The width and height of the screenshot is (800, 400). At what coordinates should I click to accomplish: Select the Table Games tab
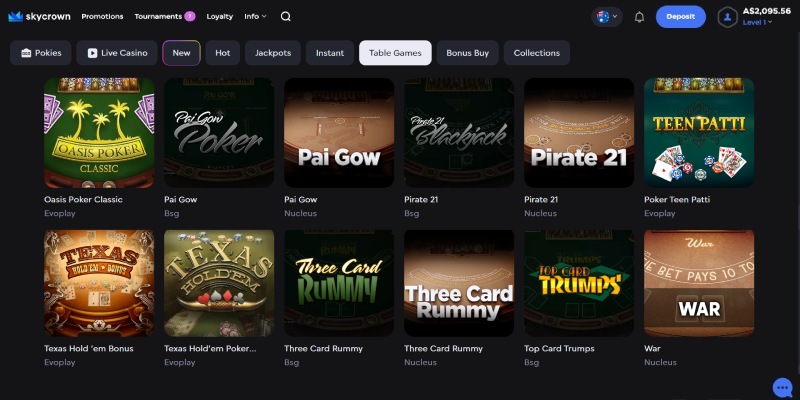tap(395, 53)
